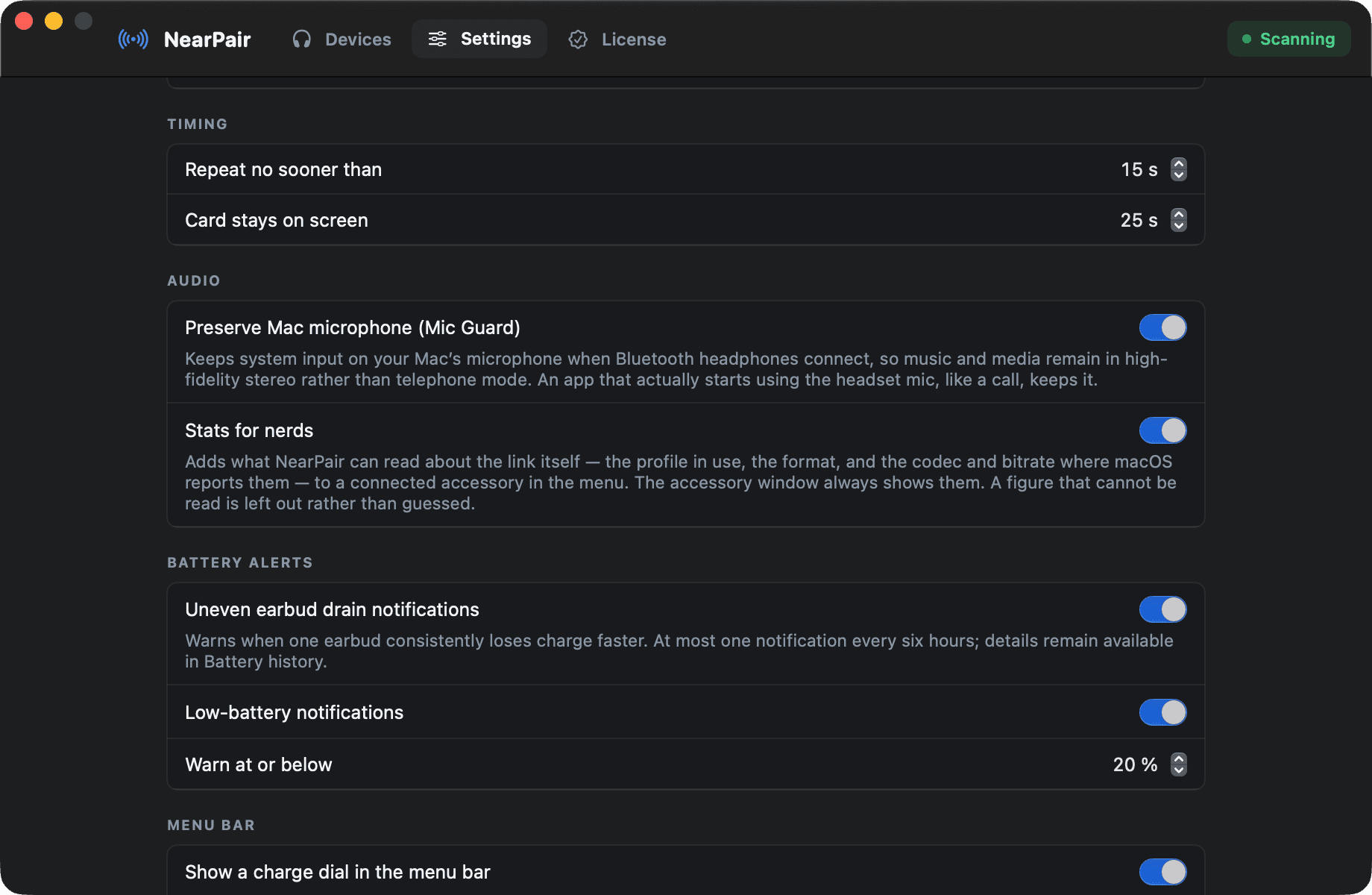Click the badge checkmark icon beside License
The height and width of the screenshot is (895, 1372).
point(578,39)
